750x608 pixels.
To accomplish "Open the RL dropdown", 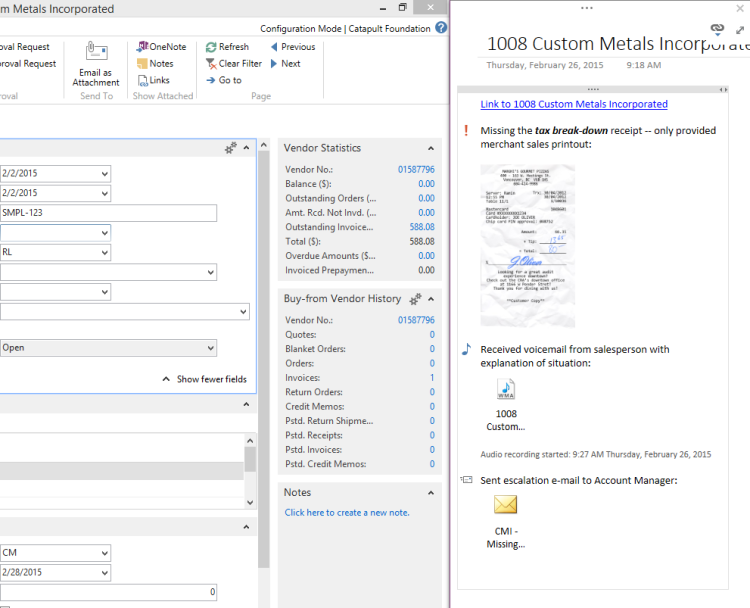I will 105,252.
